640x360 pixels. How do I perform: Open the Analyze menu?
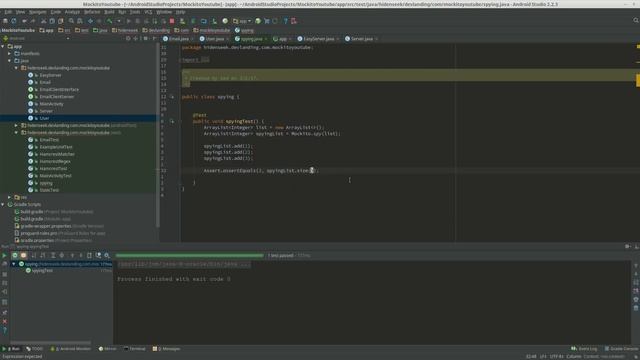tap(72, 12)
